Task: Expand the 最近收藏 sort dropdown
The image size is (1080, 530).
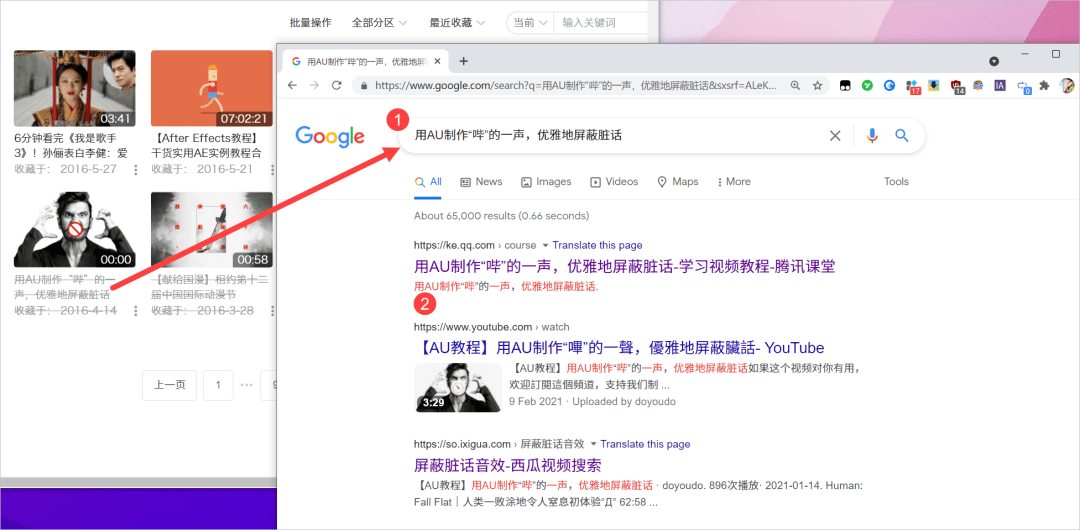Action: click(457, 23)
